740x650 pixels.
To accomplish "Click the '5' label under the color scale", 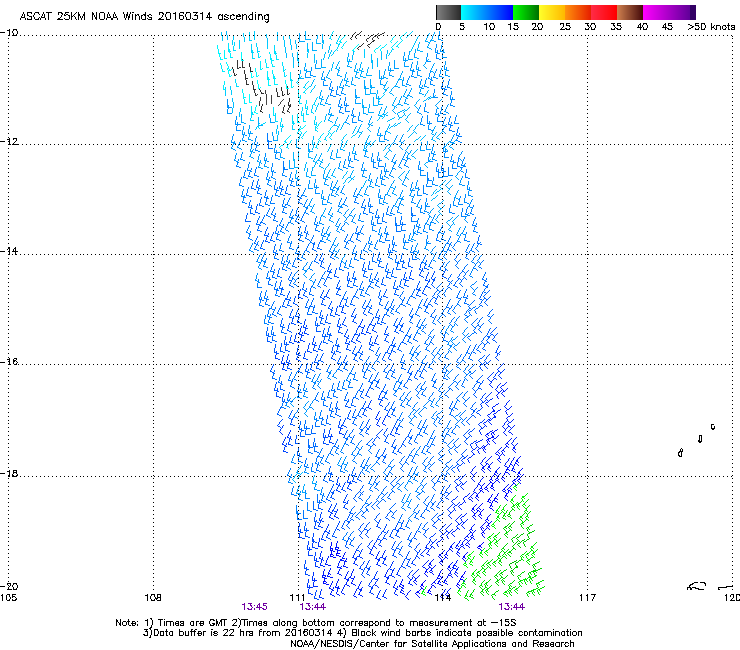I will (462, 27).
